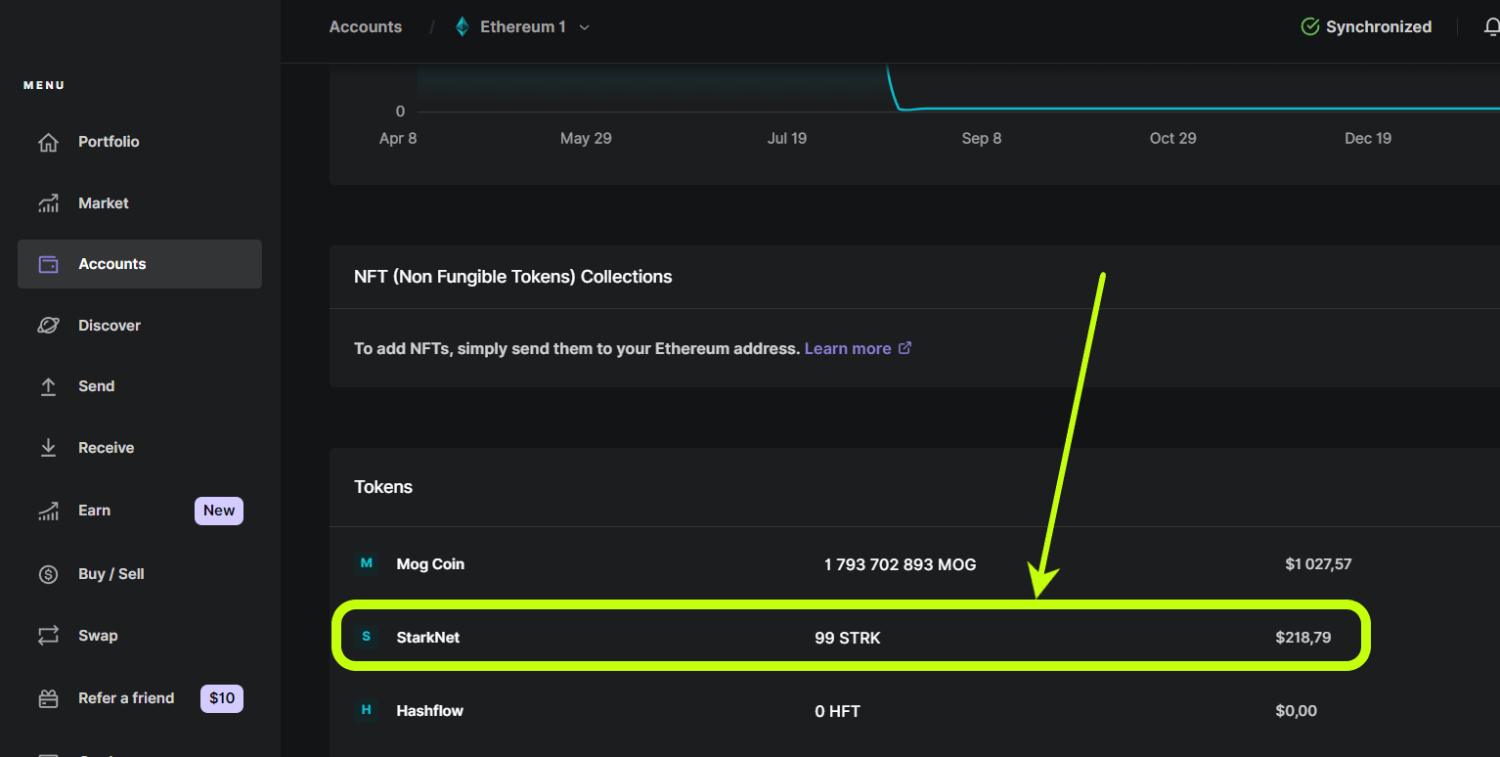The width and height of the screenshot is (1500, 757).
Task: Click the green Synchronized check icon
Action: pyautogui.click(x=1309, y=27)
